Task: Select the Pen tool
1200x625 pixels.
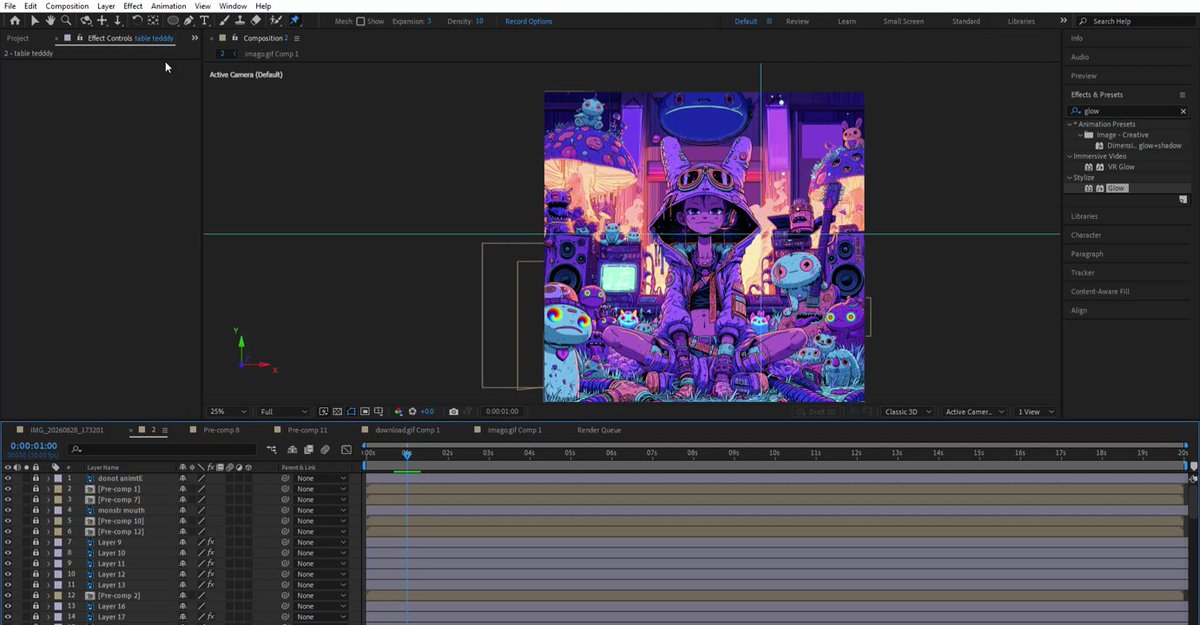Action: 189,20
